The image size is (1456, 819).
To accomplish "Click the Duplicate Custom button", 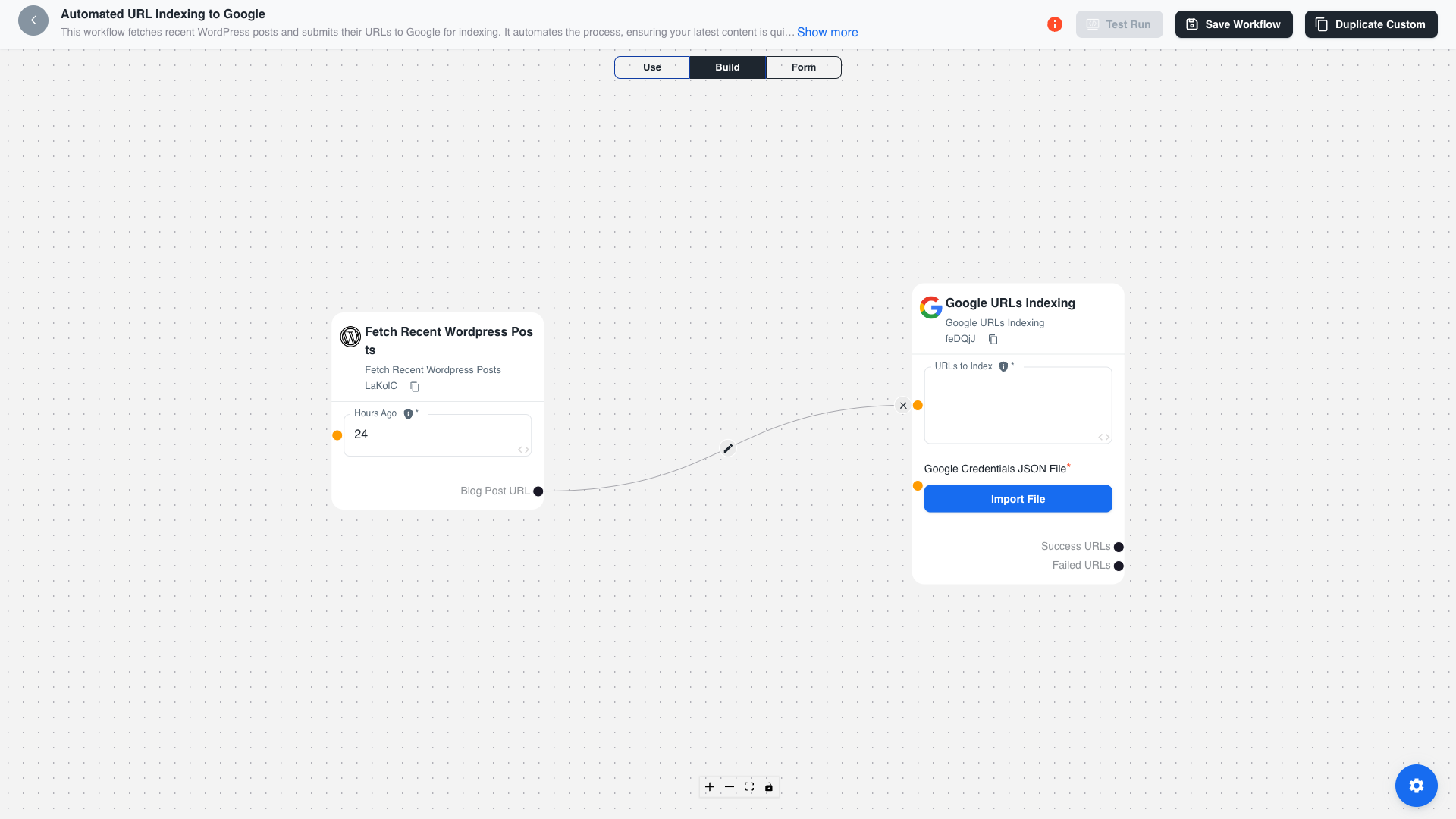I will pyautogui.click(x=1370, y=24).
